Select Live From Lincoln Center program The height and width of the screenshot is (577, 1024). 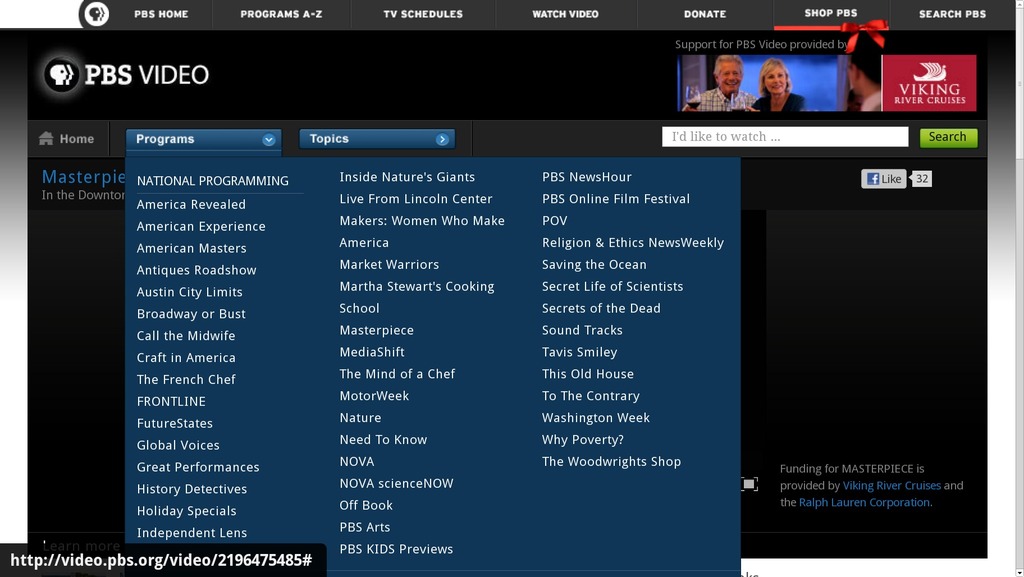click(416, 198)
